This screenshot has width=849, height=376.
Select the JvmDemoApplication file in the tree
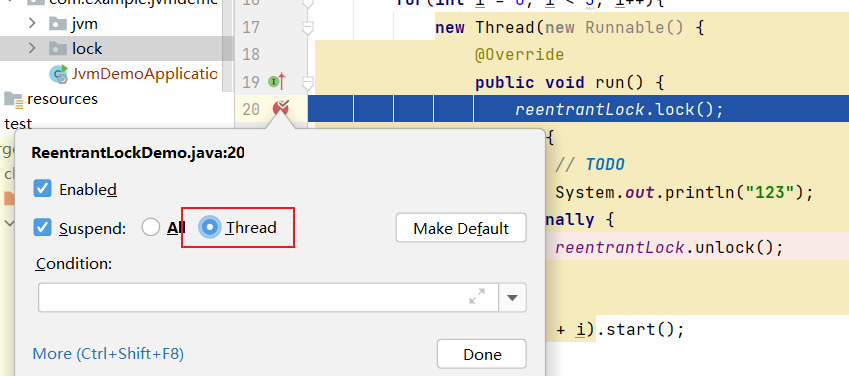click(x=144, y=74)
